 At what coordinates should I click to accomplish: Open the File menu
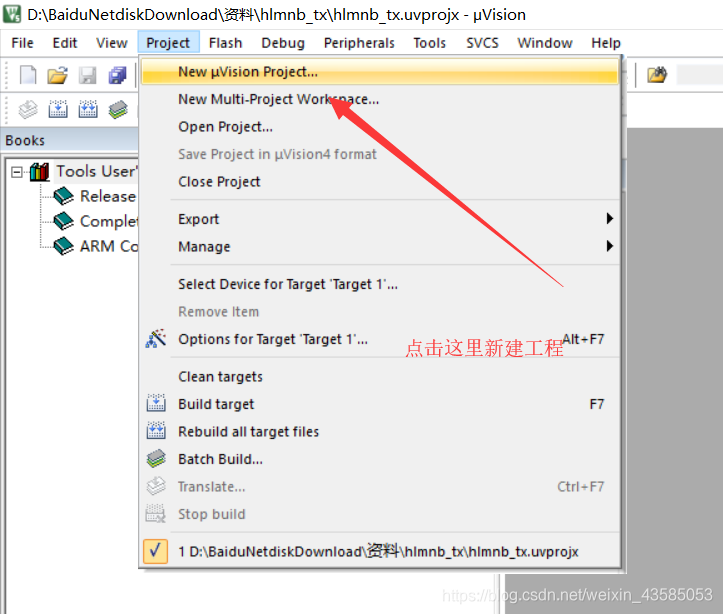click(x=22, y=43)
